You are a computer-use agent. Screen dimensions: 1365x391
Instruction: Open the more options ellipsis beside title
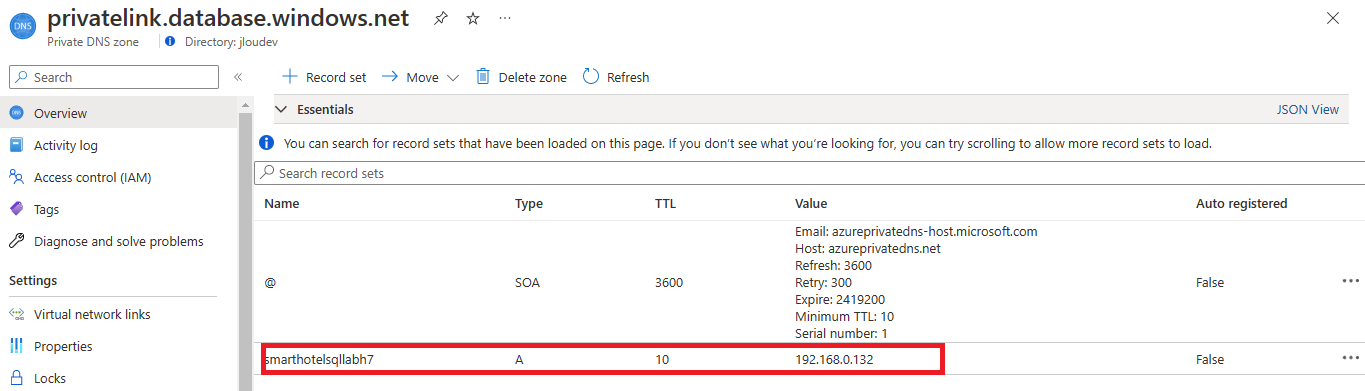(505, 19)
